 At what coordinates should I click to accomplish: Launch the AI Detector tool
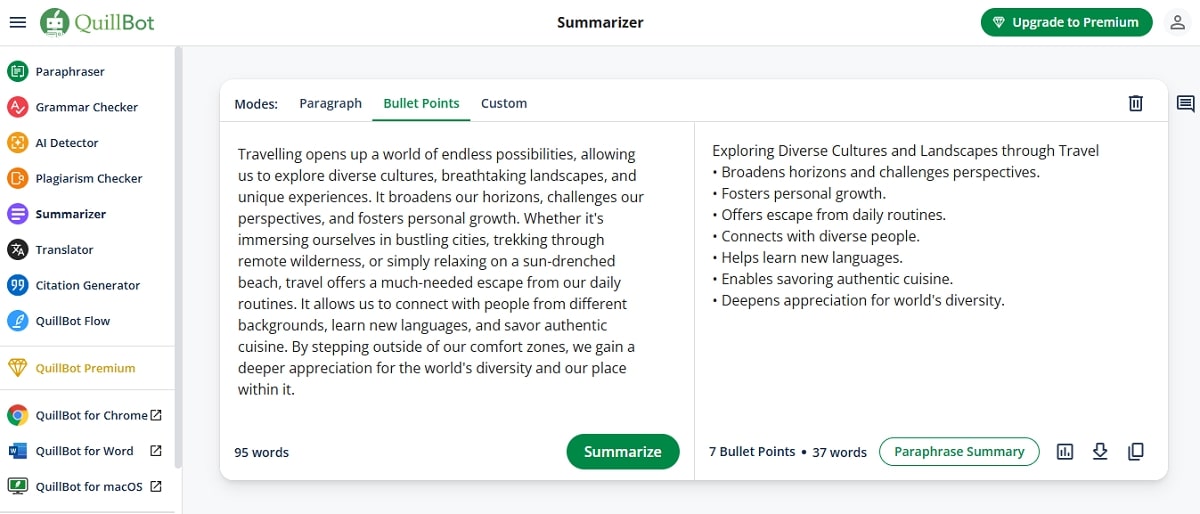(x=67, y=143)
